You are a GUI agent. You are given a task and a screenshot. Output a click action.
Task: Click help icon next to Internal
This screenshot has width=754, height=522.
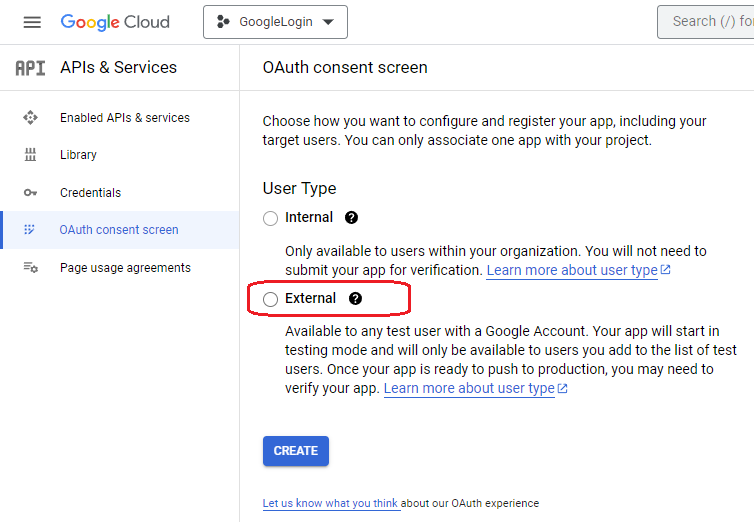click(351, 218)
